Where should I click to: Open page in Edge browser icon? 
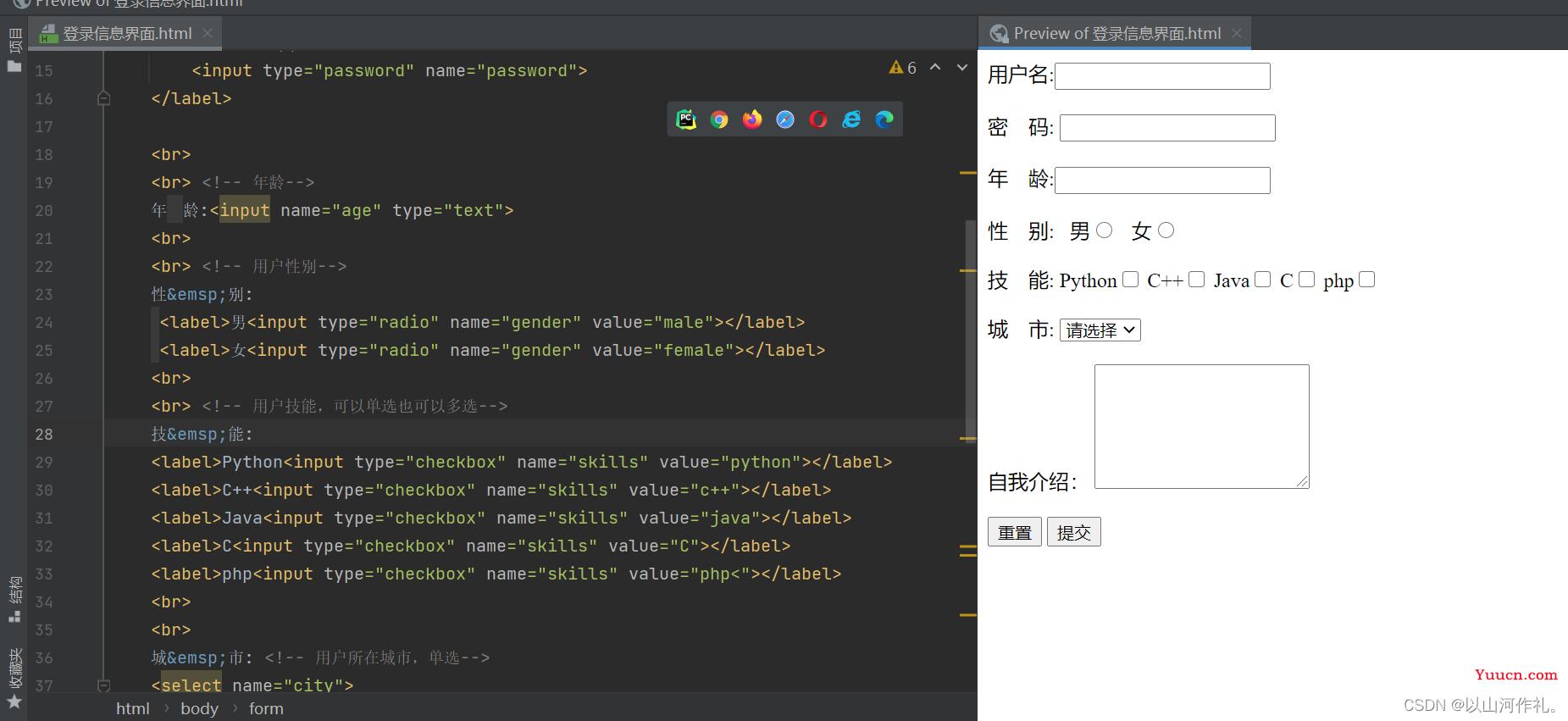pyautogui.click(x=884, y=119)
